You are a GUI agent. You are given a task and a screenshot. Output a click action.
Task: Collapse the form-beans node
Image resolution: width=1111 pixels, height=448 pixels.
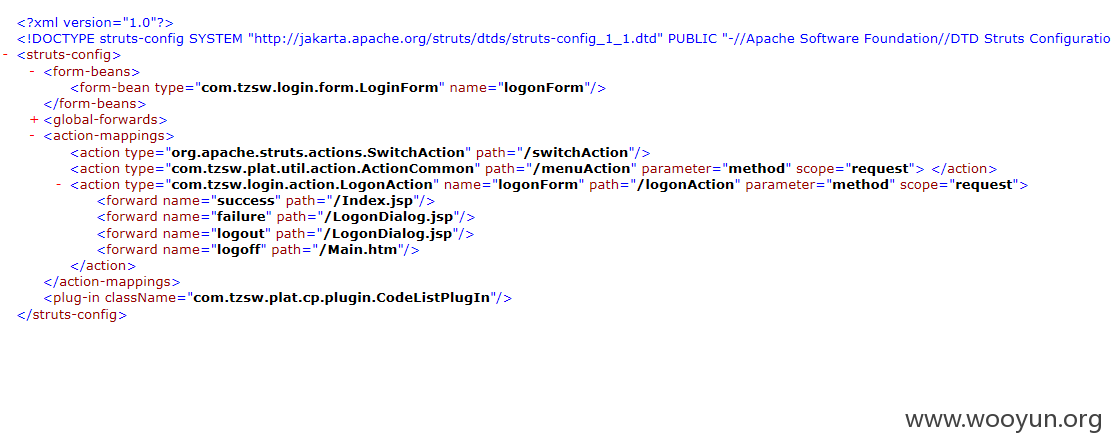tap(33, 71)
